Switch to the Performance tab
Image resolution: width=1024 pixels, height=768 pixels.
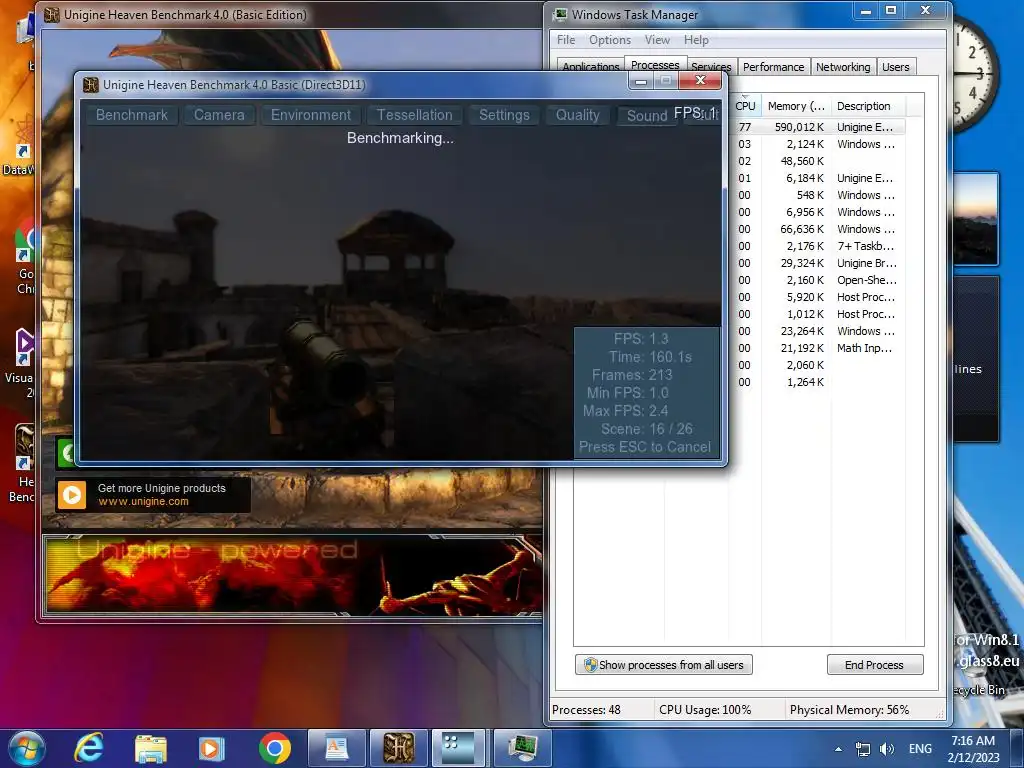click(x=773, y=67)
